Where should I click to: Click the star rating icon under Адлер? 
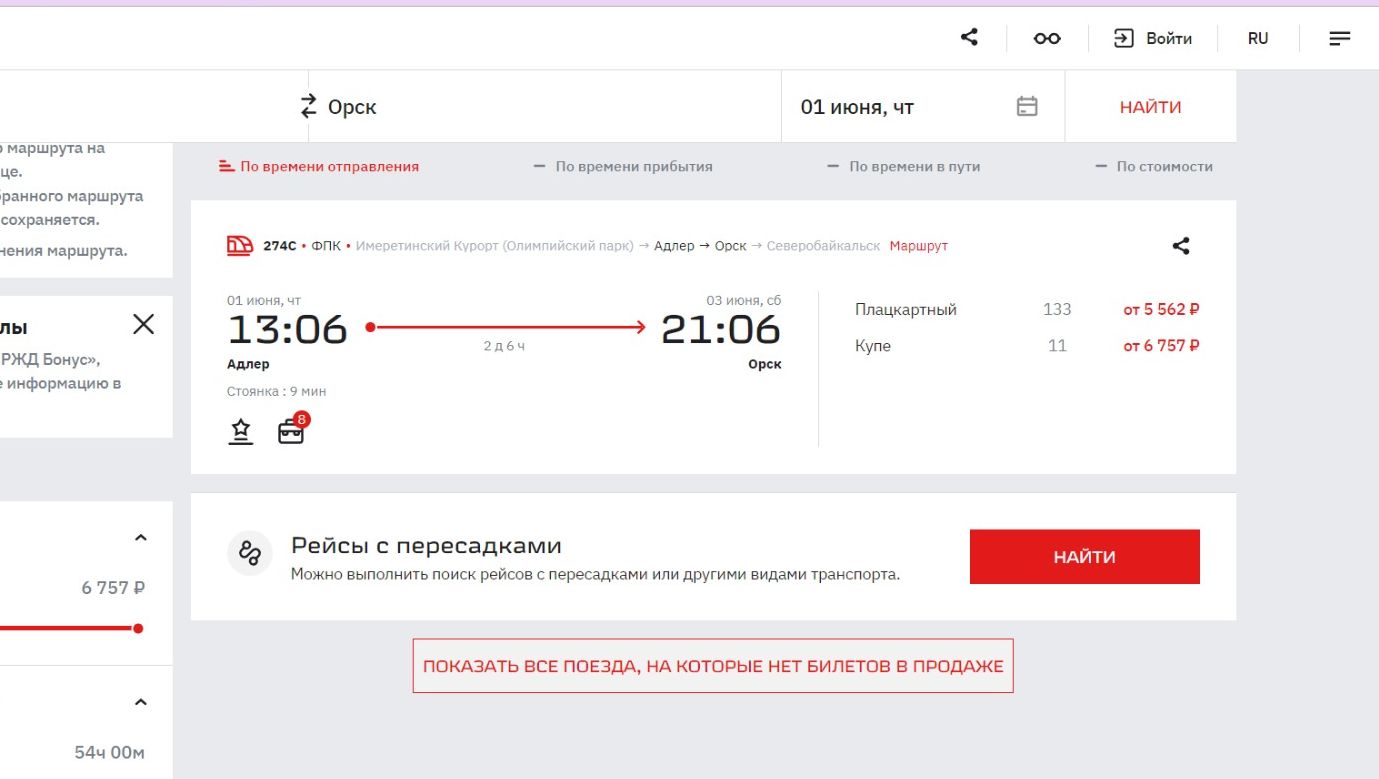point(241,432)
